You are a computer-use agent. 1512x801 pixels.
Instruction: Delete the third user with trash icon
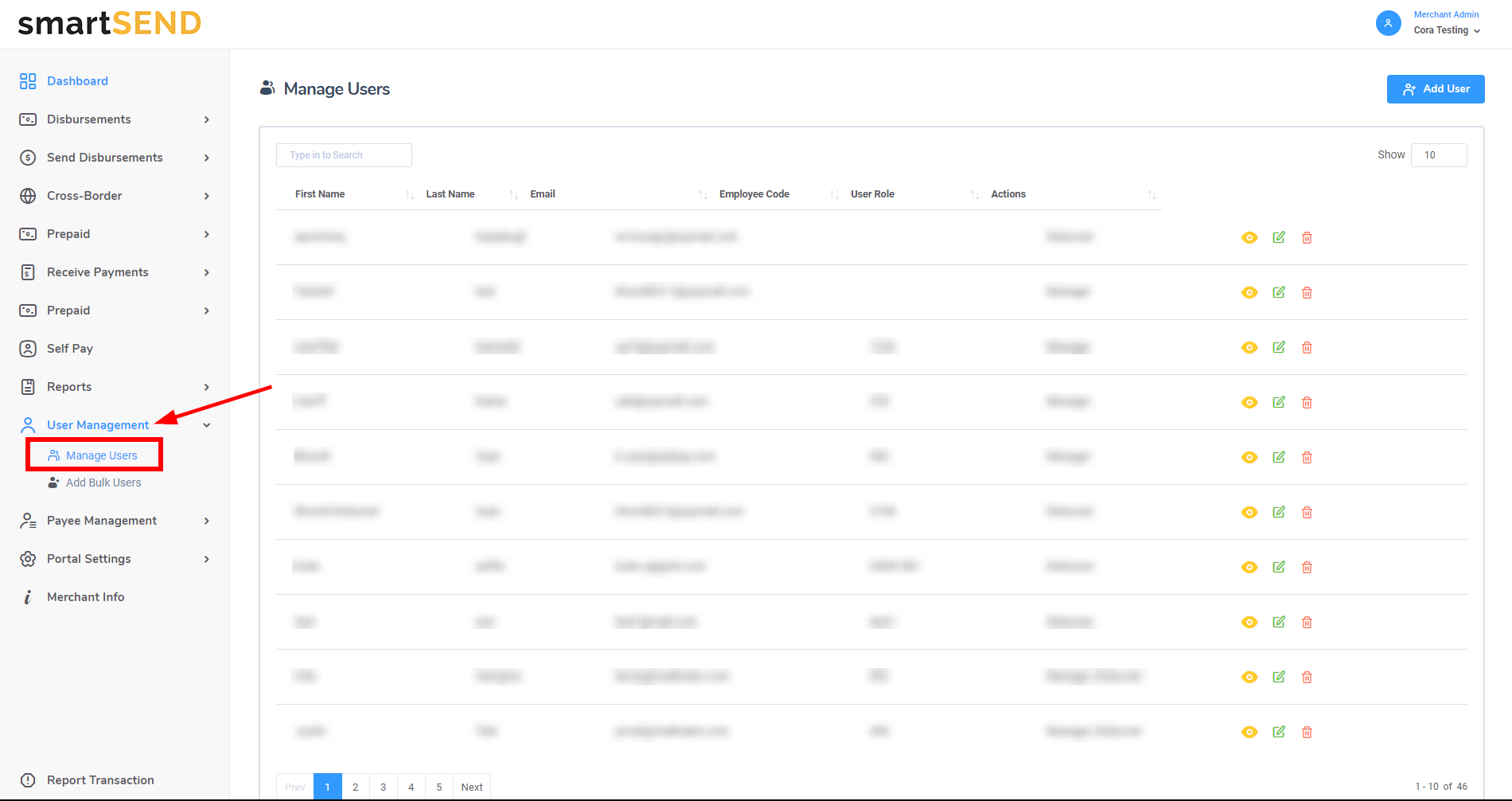point(1307,348)
